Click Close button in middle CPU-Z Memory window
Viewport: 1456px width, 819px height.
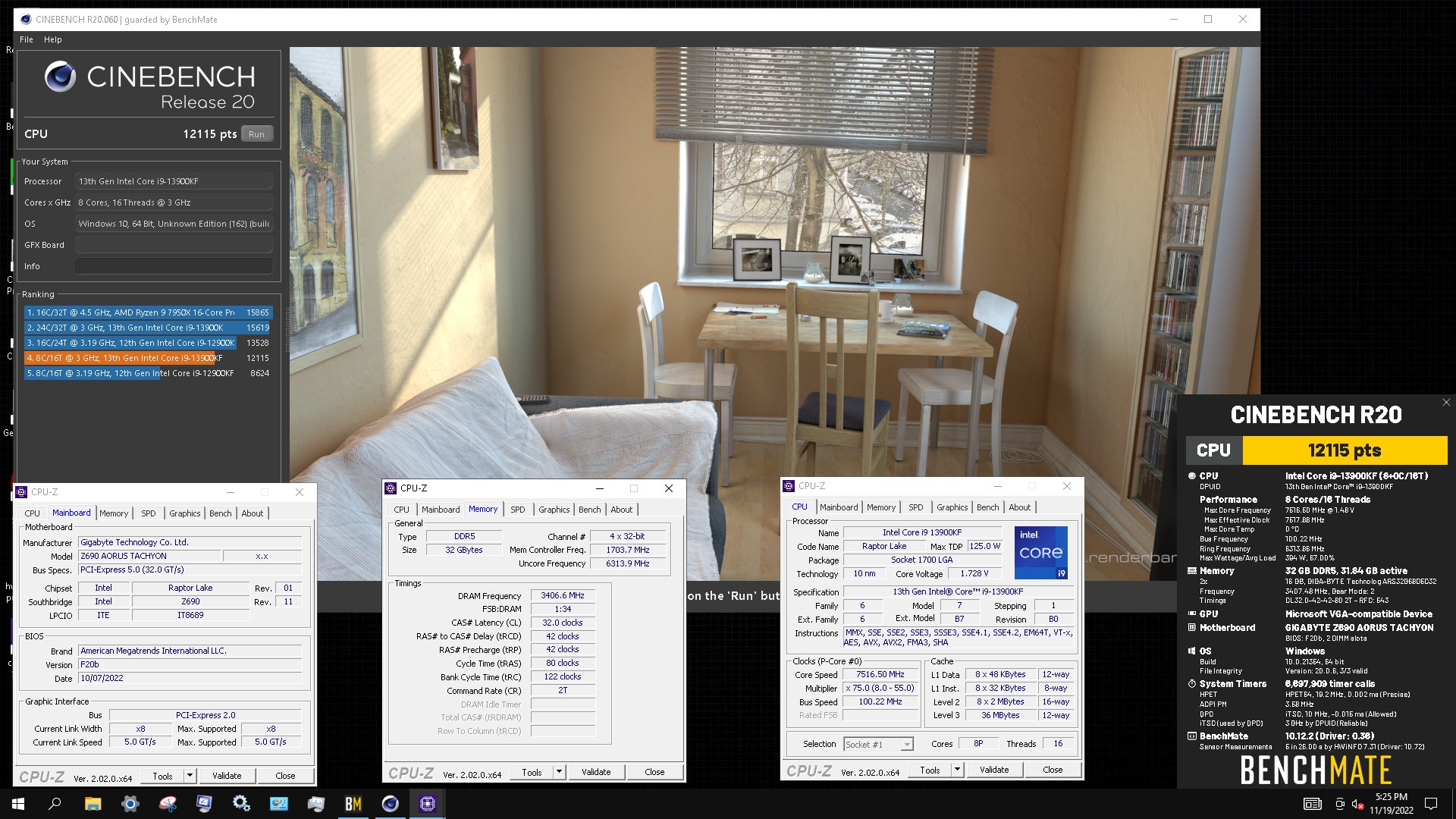(x=654, y=772)
